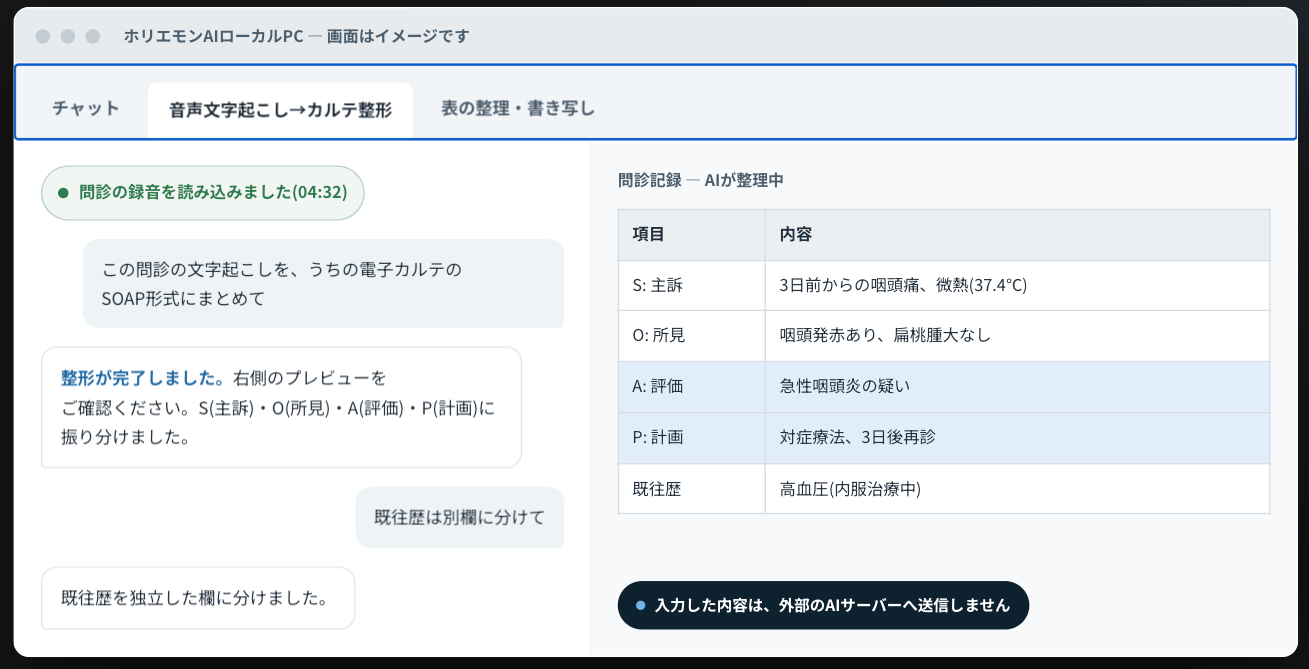
Task: Click the 対症療法、3日後再診 cell
Action: (1017, 438)
